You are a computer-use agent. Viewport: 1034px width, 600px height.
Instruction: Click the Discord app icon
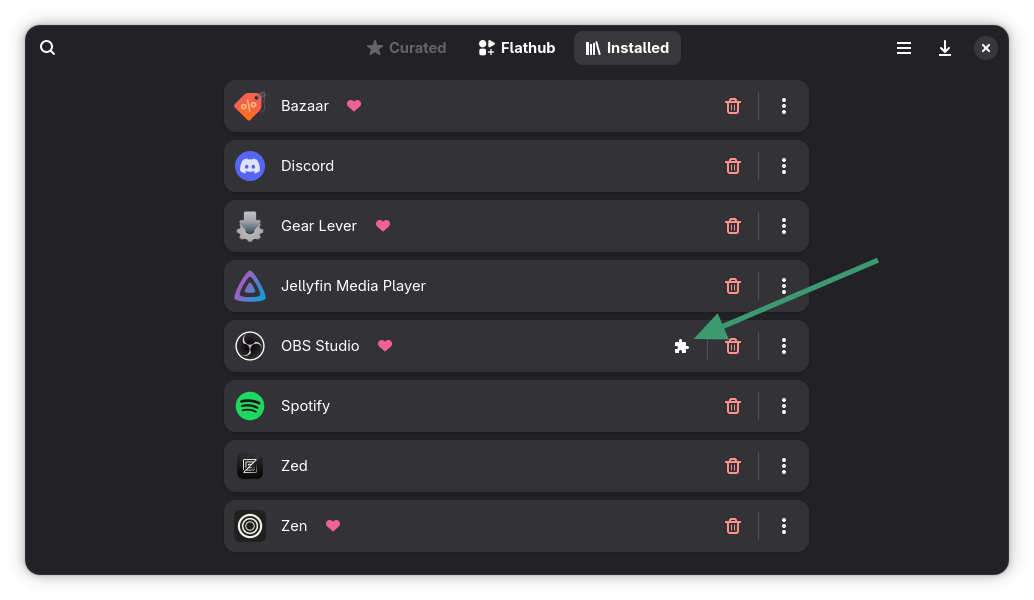250,166
